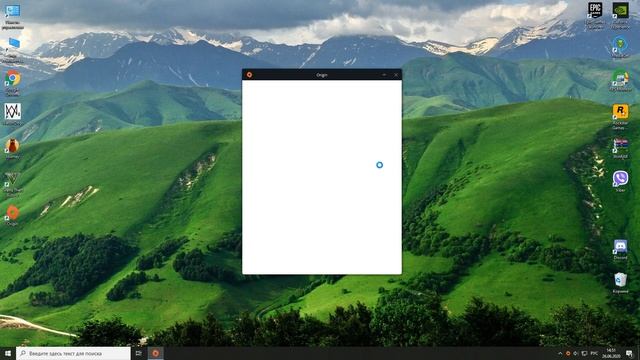Open the Control Panel desktop shortcut
Screen dimensions: 640x360
coord(13,17)
